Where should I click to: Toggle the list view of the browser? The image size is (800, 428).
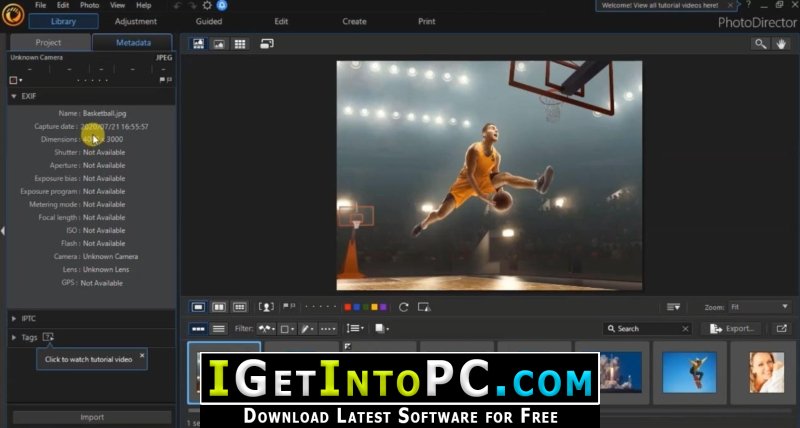click(218, 329)
